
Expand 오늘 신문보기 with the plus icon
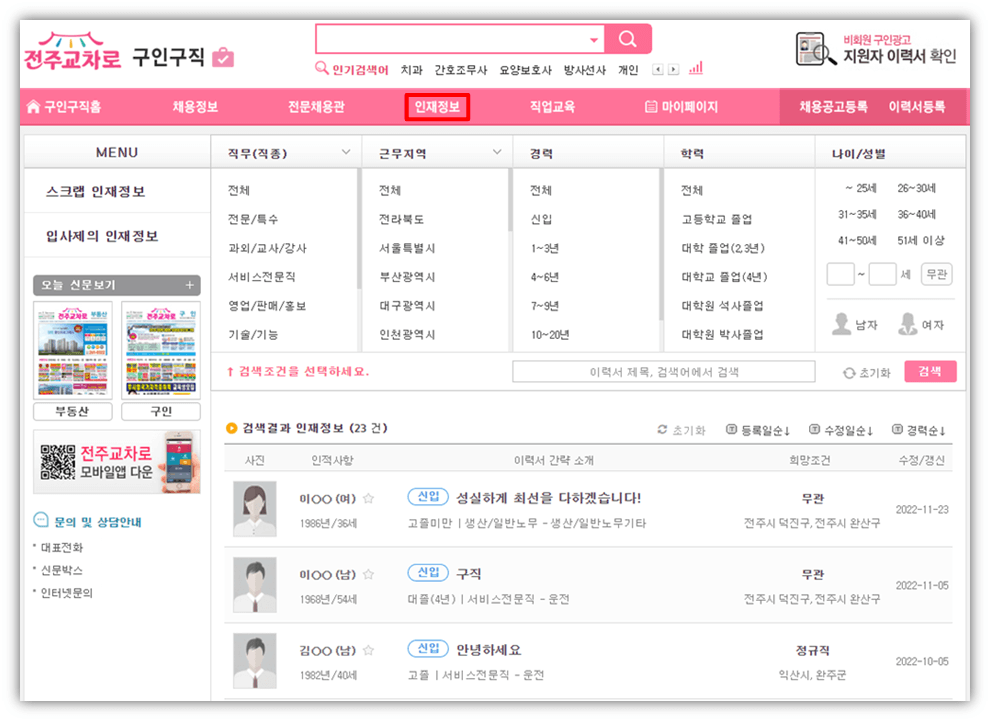coord(189,285)
